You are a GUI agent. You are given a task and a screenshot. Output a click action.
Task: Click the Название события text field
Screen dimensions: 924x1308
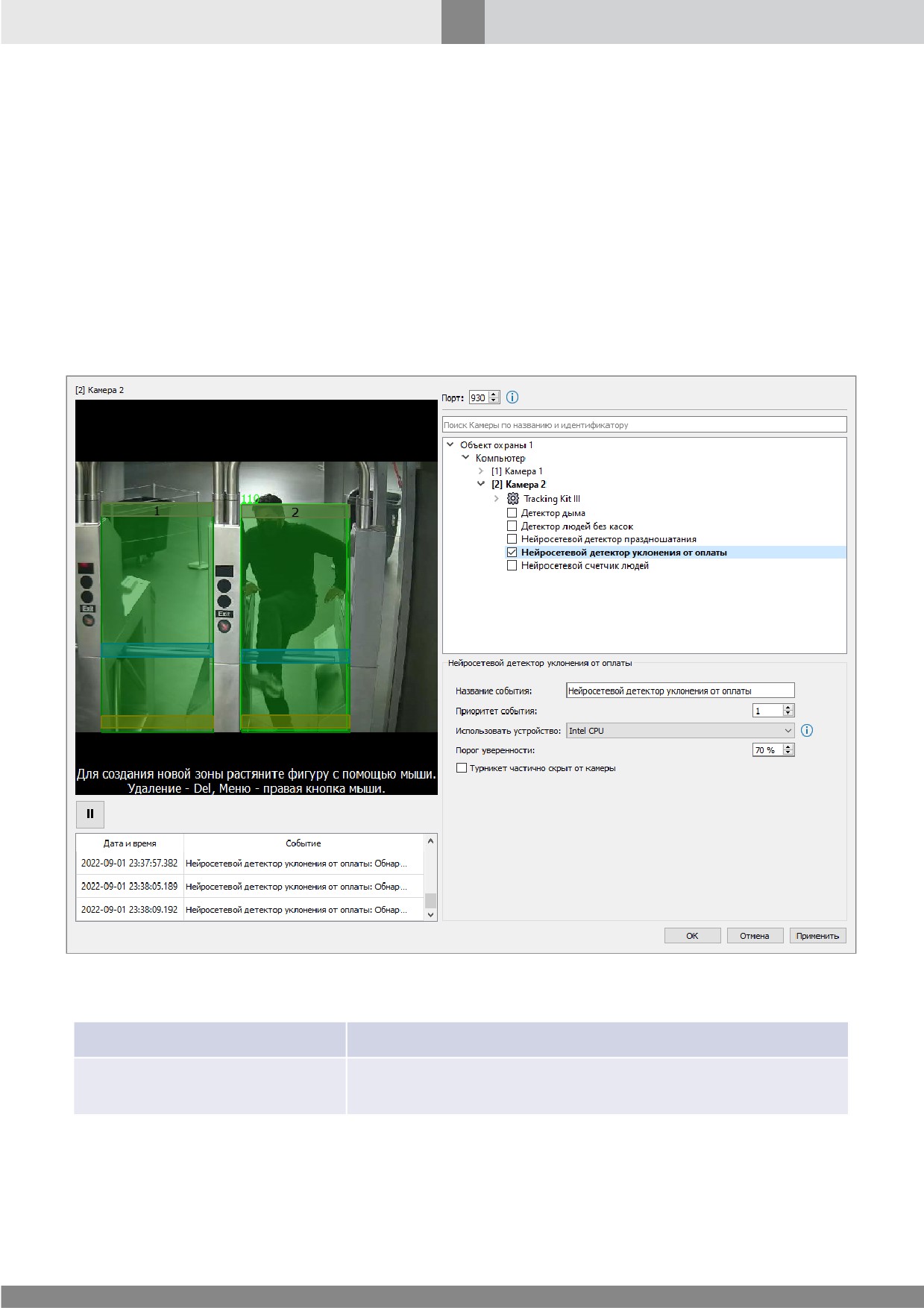pyautogui.click(x=680, y=691)
